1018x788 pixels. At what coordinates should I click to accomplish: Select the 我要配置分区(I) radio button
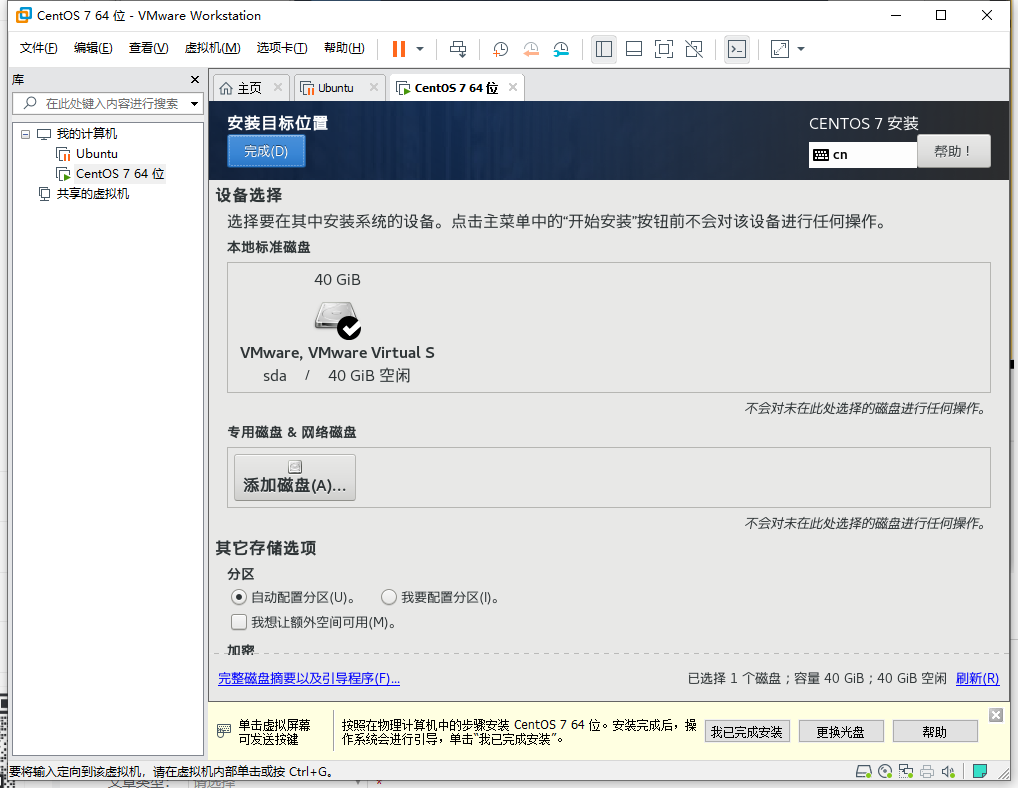(389, 597)
